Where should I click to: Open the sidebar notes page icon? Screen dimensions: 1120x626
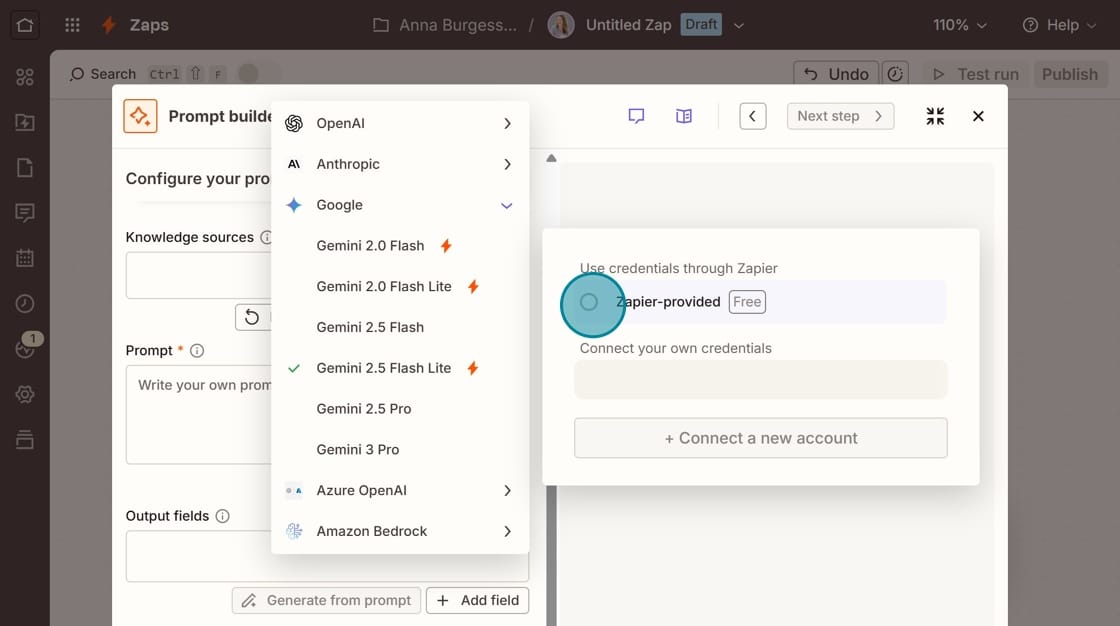(25, 168)
